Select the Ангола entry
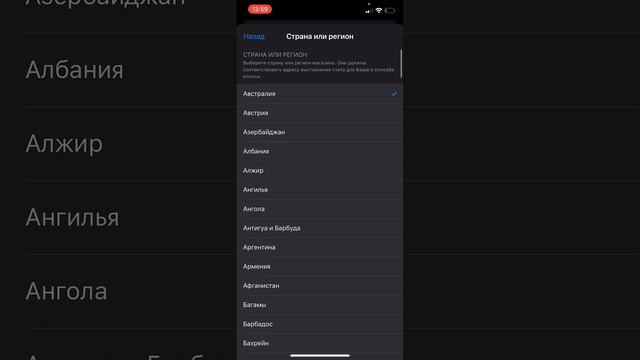The height and width of the screenshot is (360, 640). 320,209
